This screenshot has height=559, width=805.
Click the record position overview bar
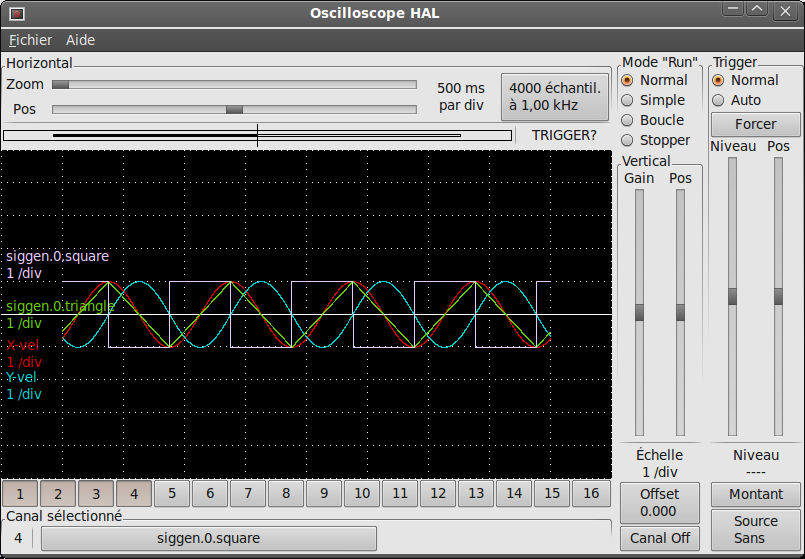(258, 136)
